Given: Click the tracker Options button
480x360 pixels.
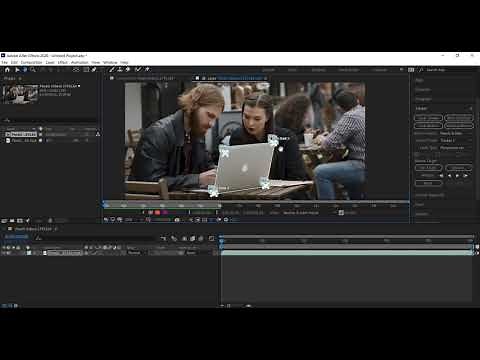Looking at the screenshot, I should [459, 167].
